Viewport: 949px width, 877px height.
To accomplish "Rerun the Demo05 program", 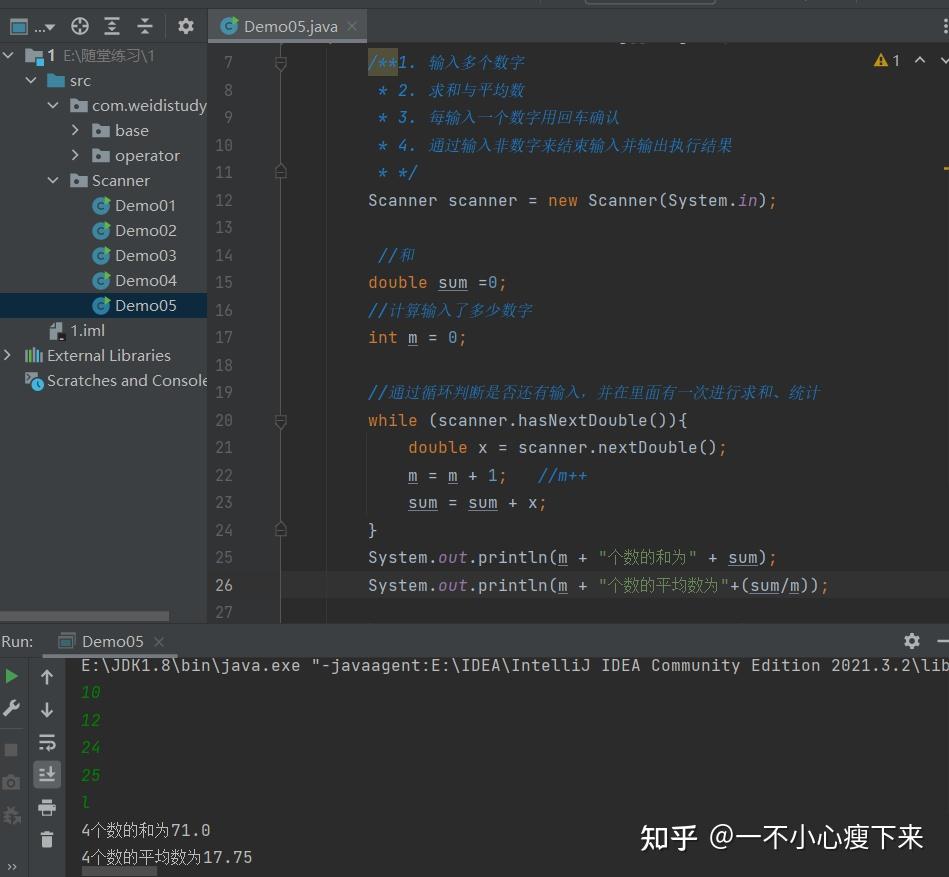I will [12, 676].
